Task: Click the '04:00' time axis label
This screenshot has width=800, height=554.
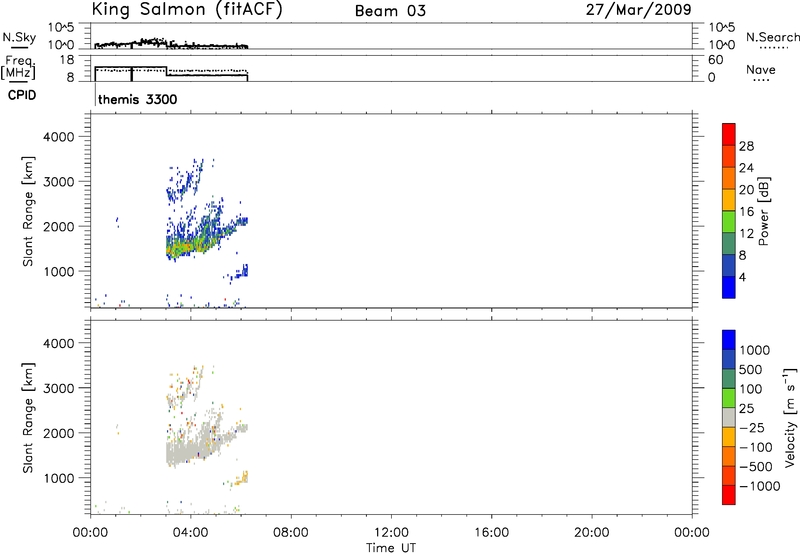Action: click(x=190, y=533)
